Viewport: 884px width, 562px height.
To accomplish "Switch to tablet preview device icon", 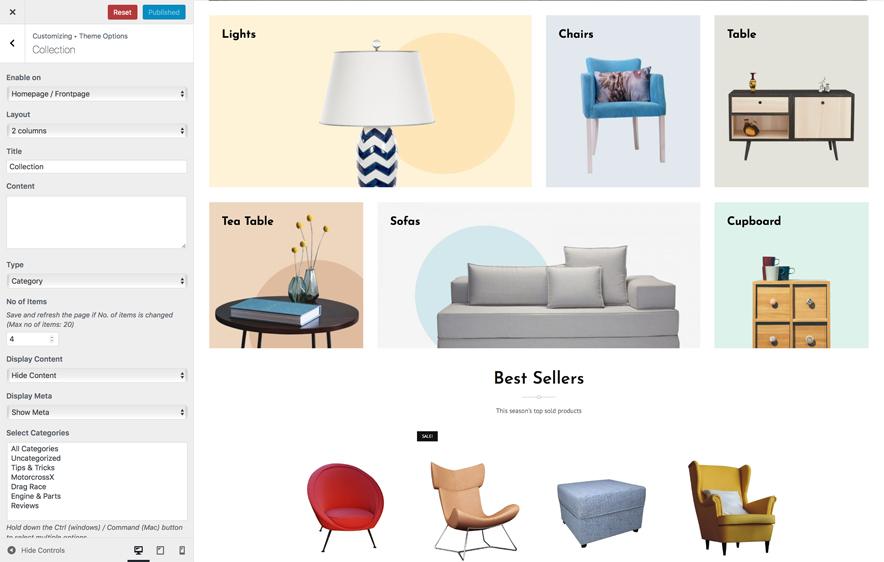I will [x=160, y=550].
